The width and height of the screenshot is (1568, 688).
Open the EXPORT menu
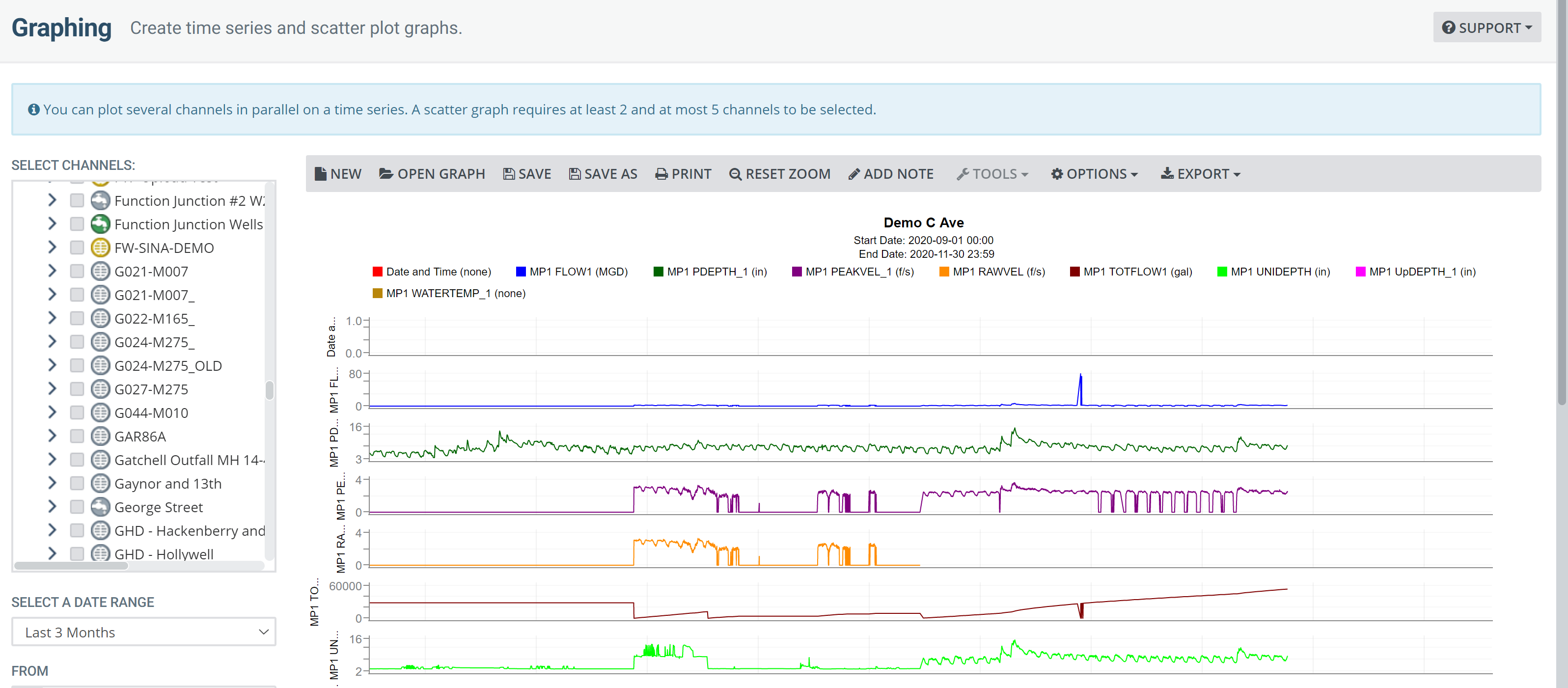point(1201,174)
